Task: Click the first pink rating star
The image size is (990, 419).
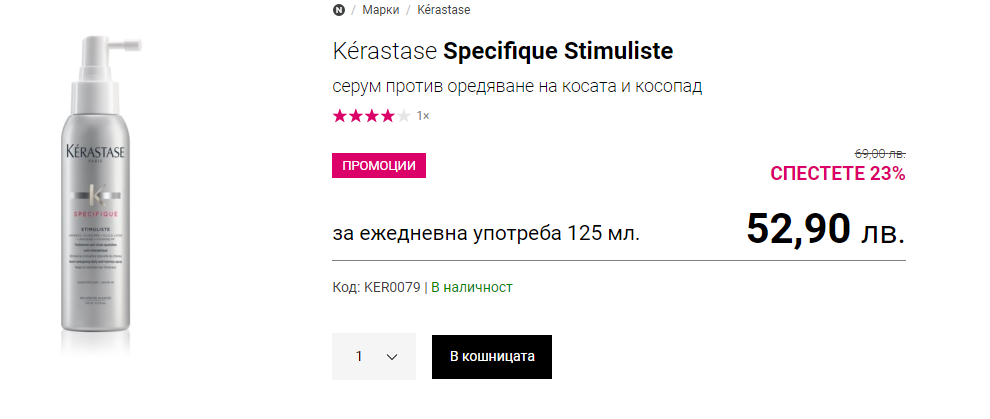Action: click(340, 116)
